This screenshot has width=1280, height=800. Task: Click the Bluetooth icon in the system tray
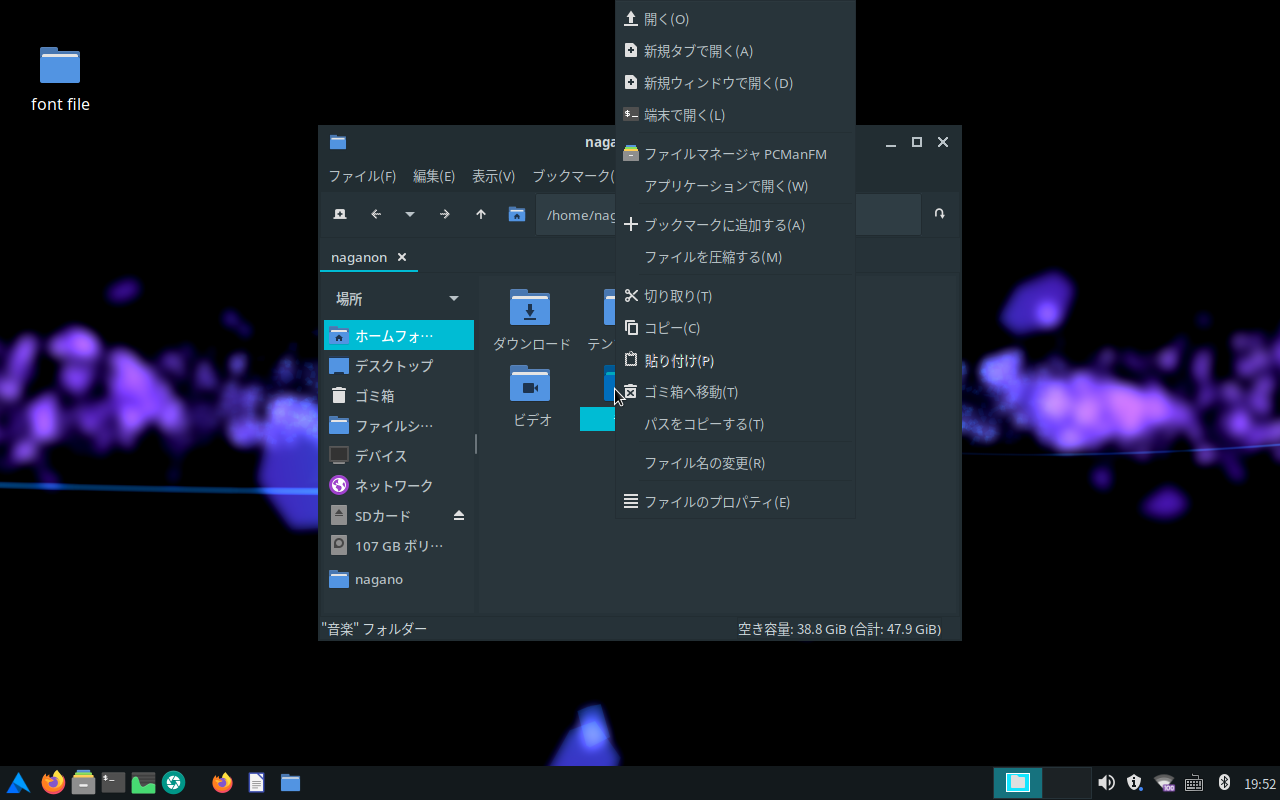click(x=1222, y=783)
